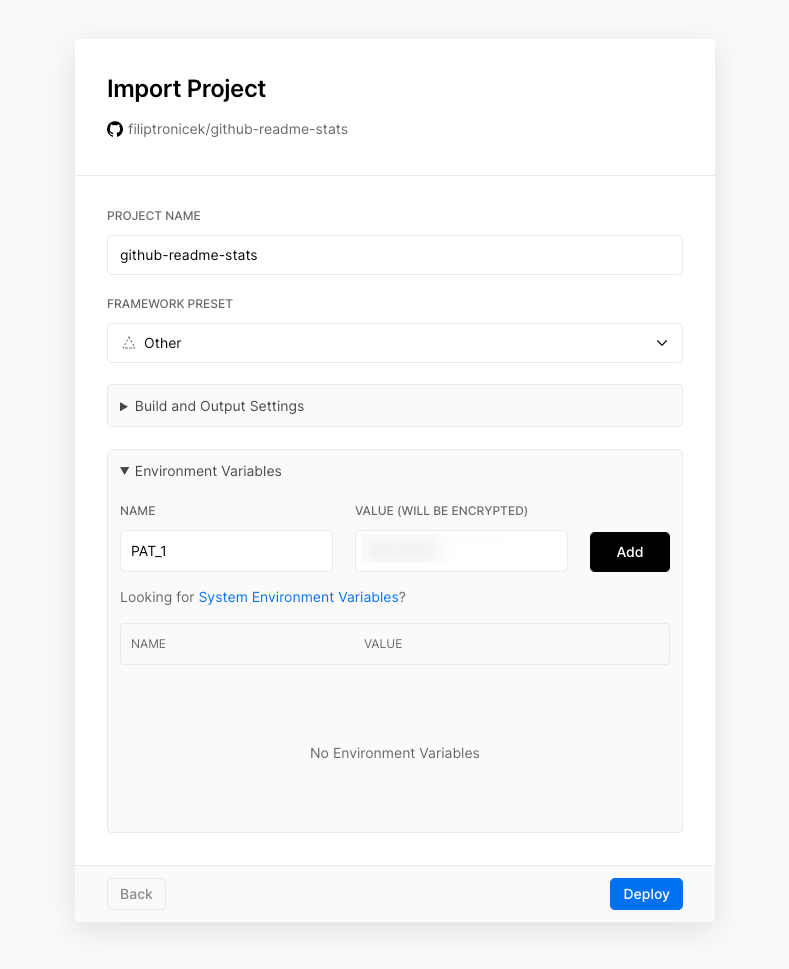Focus the Project Name input field
The width and height of the screenshot is (789, 969).
point(394,255)
